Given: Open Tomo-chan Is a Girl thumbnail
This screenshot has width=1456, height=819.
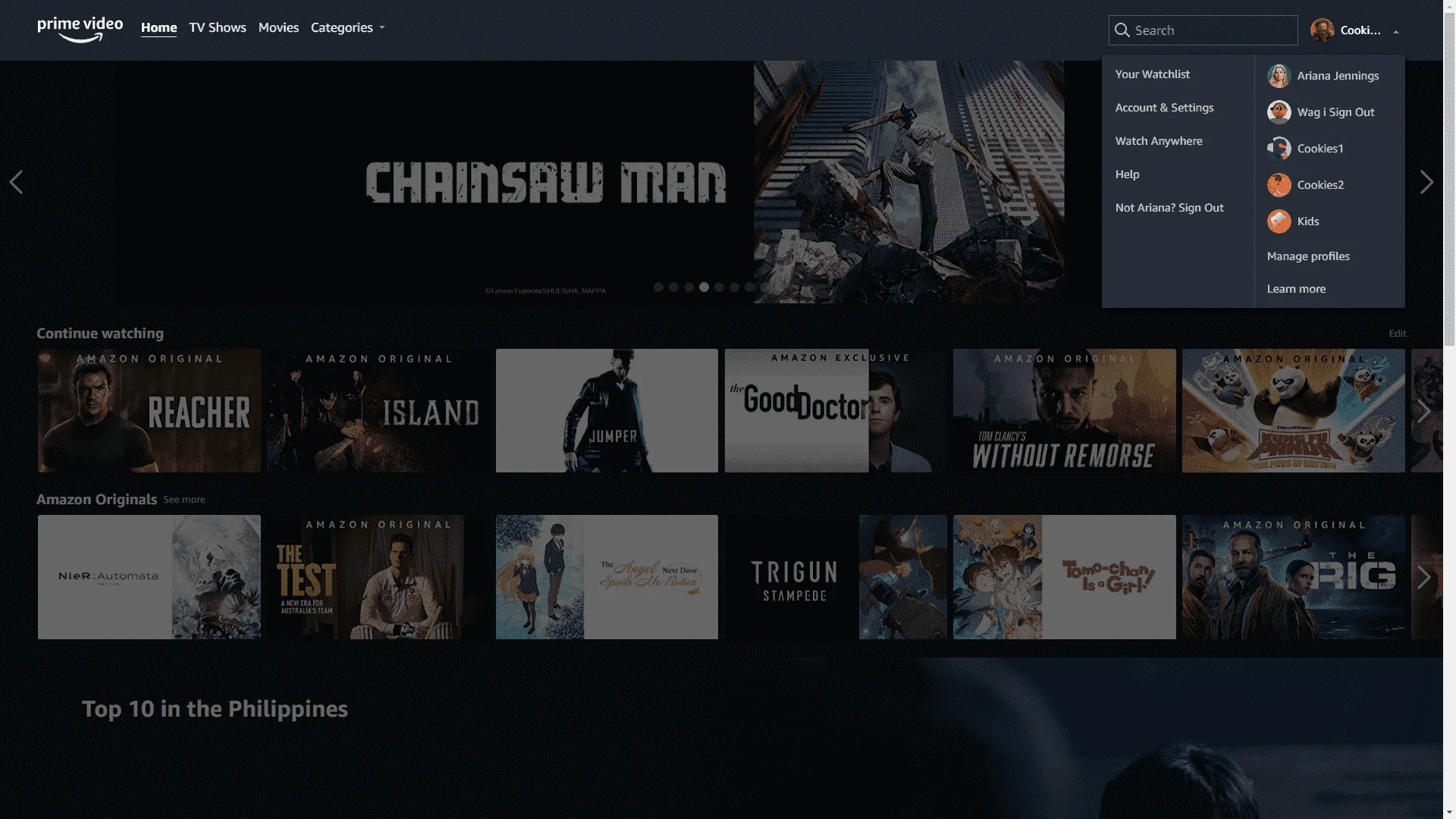Looking at the screenshot, I should coord(1065,577).
